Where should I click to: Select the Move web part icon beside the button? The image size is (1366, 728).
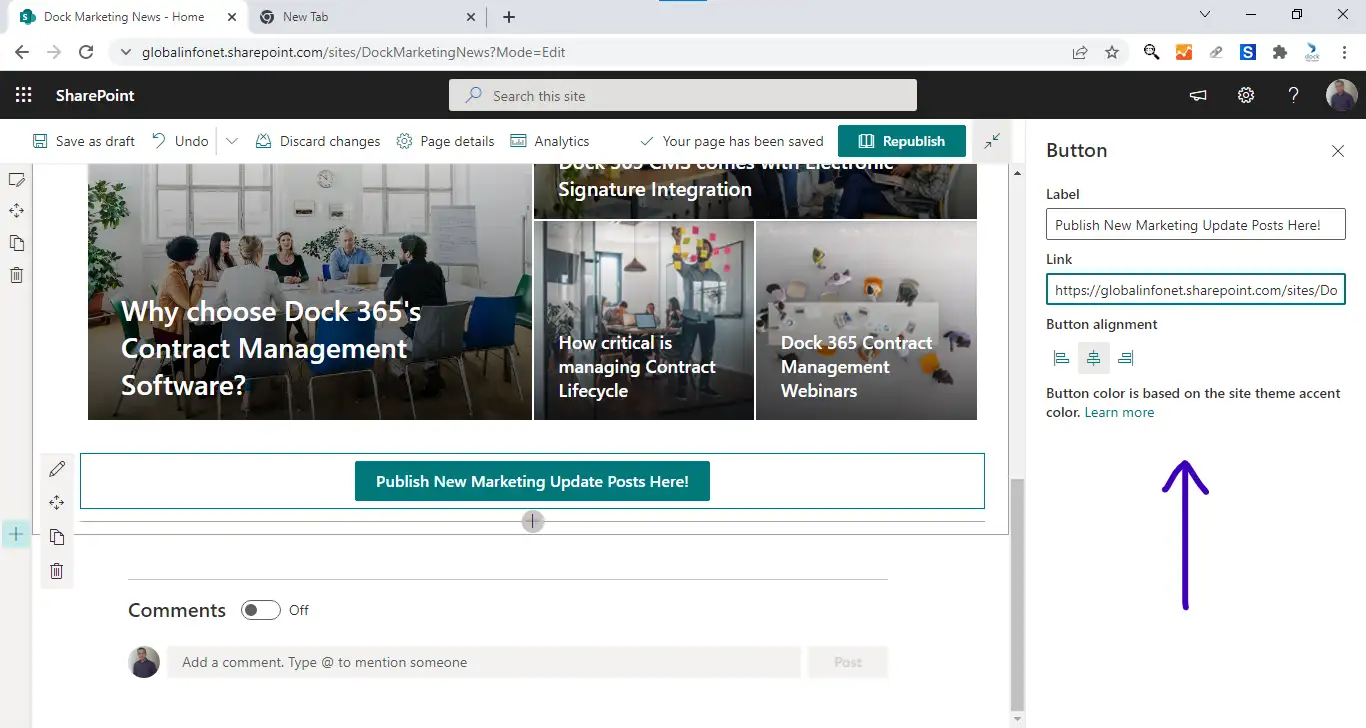coord(57,503)
